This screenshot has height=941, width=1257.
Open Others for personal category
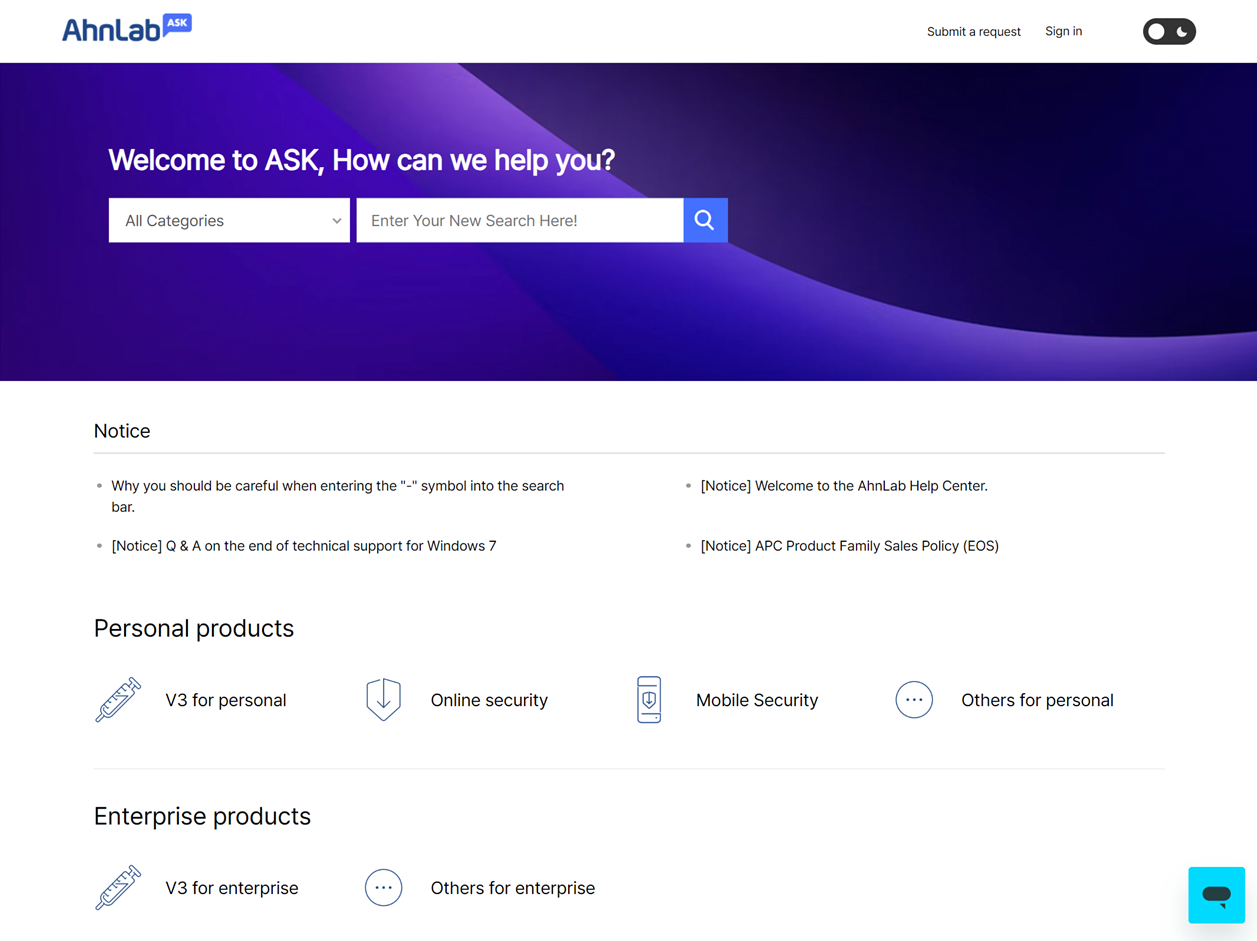pyautogui.click(x=1037, y=700)
